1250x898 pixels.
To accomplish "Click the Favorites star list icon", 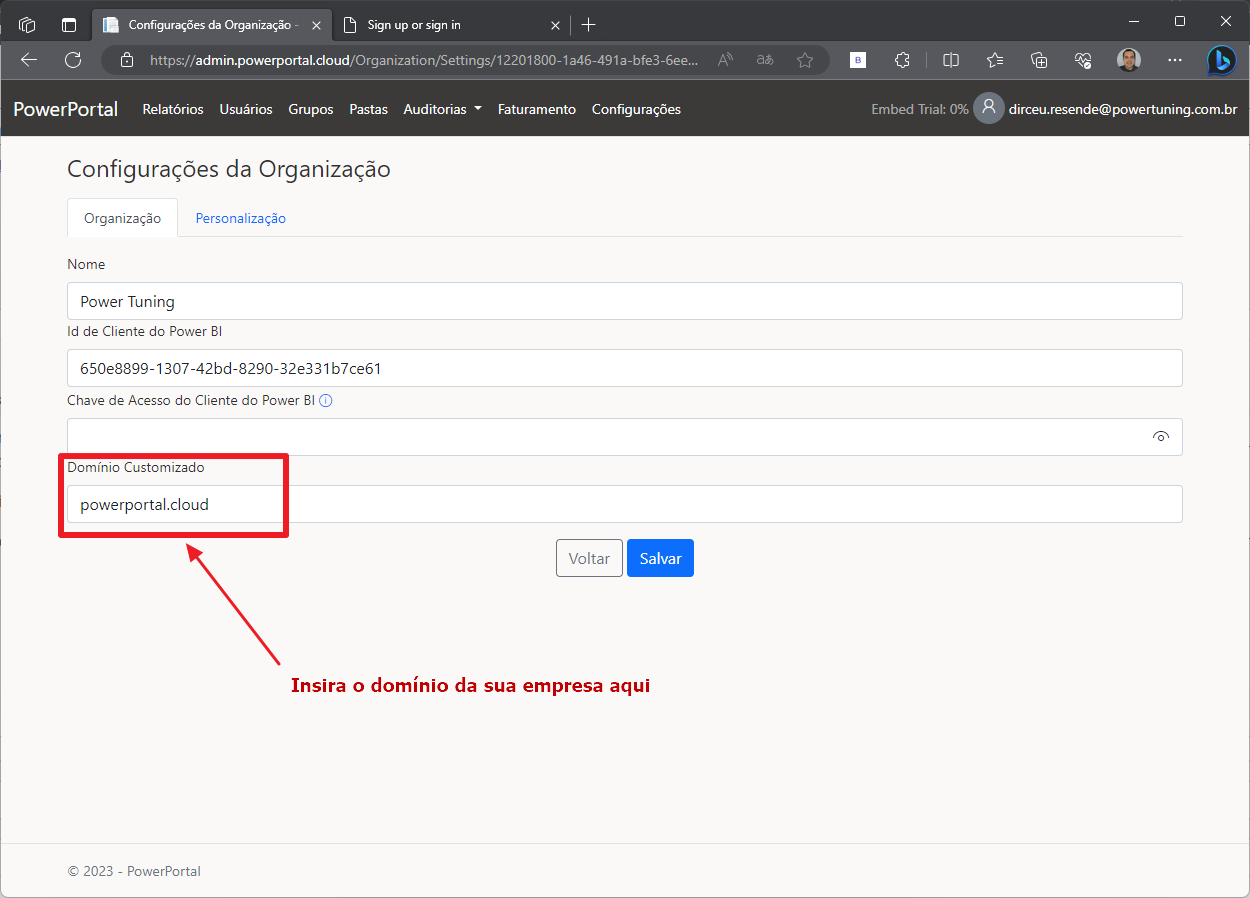I will [x=994, y=60].
